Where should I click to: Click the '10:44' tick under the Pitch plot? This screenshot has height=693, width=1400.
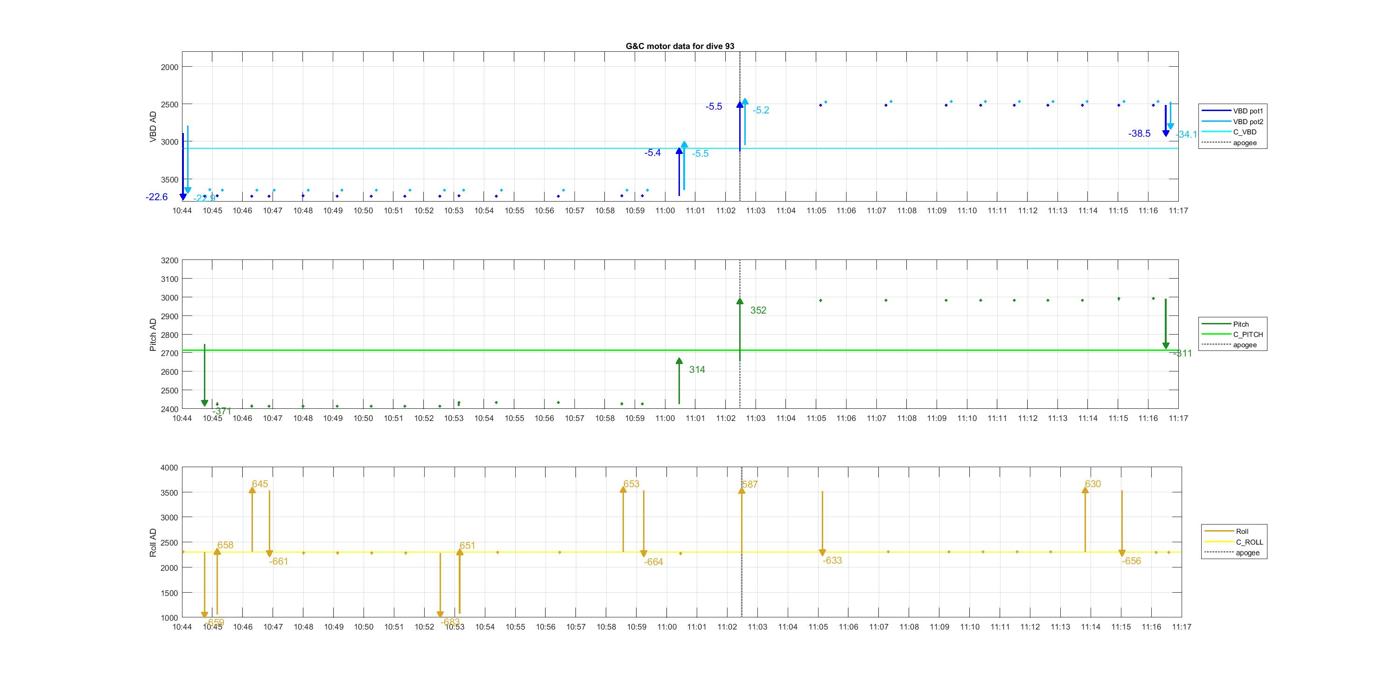point(182,418)
